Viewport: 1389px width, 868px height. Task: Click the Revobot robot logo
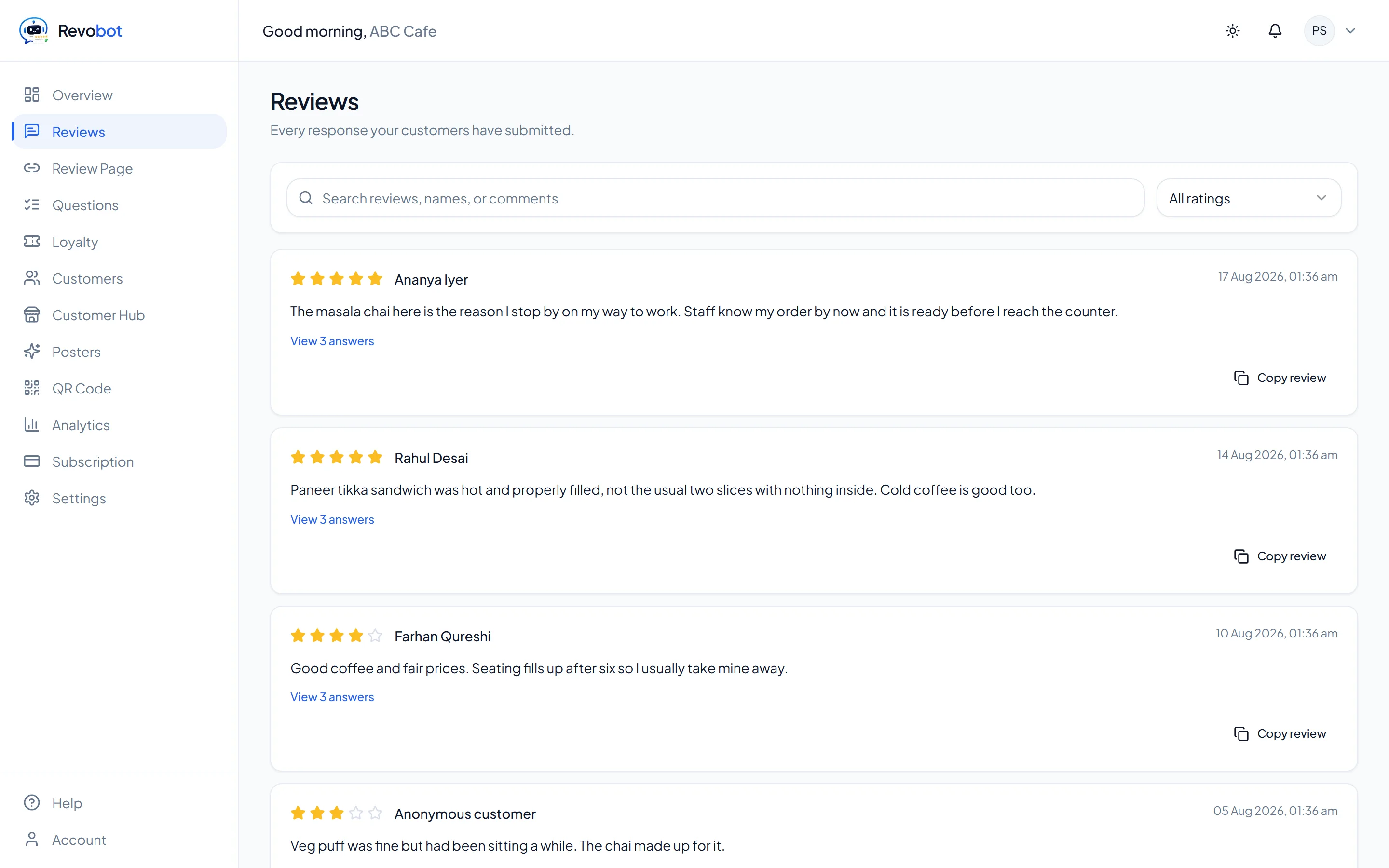tap(33, 30)
